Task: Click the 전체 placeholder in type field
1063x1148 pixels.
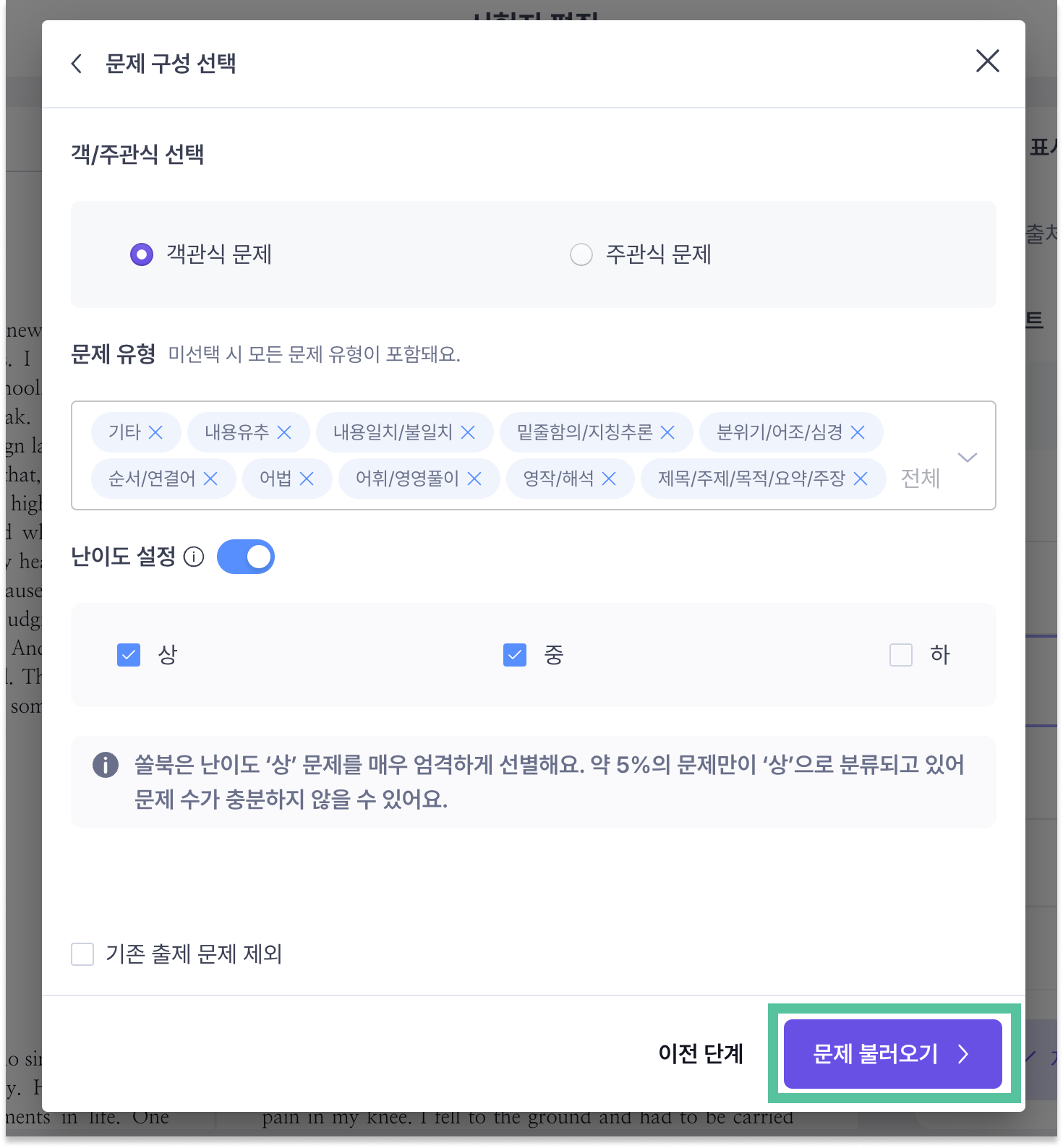Action: [x=920, y=479]
